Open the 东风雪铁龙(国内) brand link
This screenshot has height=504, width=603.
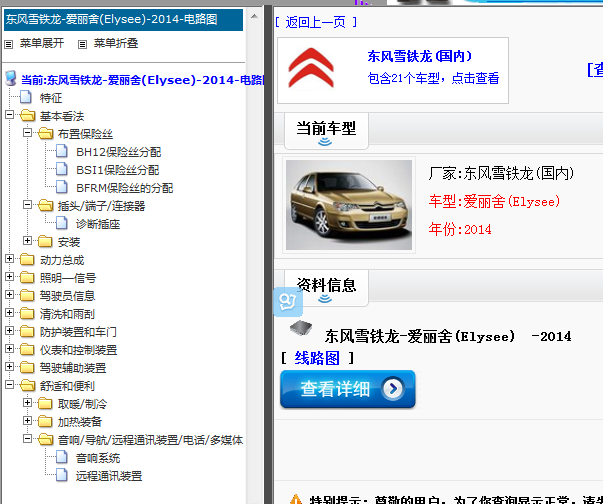tap(419, 57)
